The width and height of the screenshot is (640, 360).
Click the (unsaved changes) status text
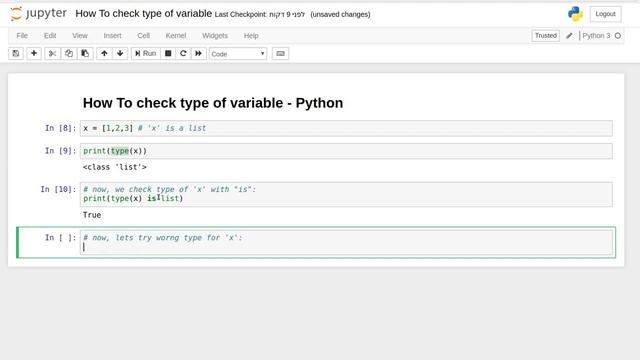point(340,14)
